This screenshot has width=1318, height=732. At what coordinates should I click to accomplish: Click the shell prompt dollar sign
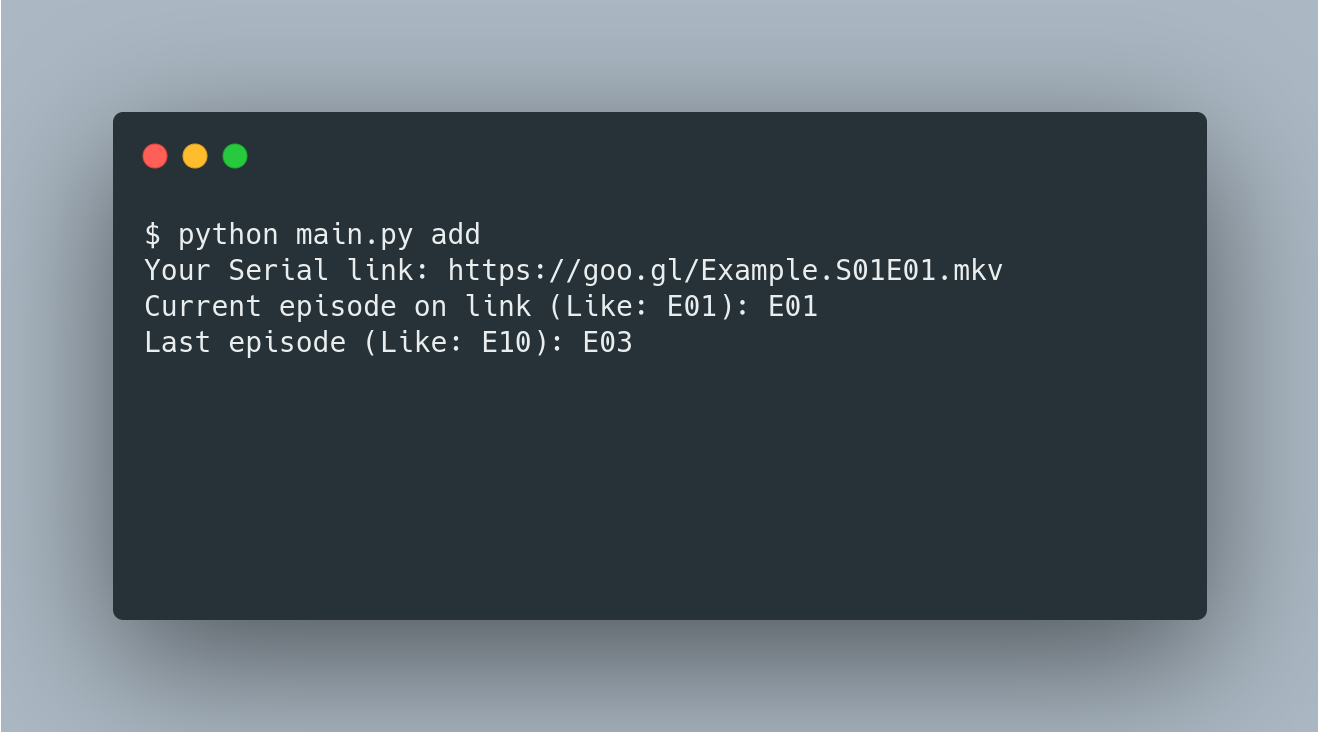(152, 234)
